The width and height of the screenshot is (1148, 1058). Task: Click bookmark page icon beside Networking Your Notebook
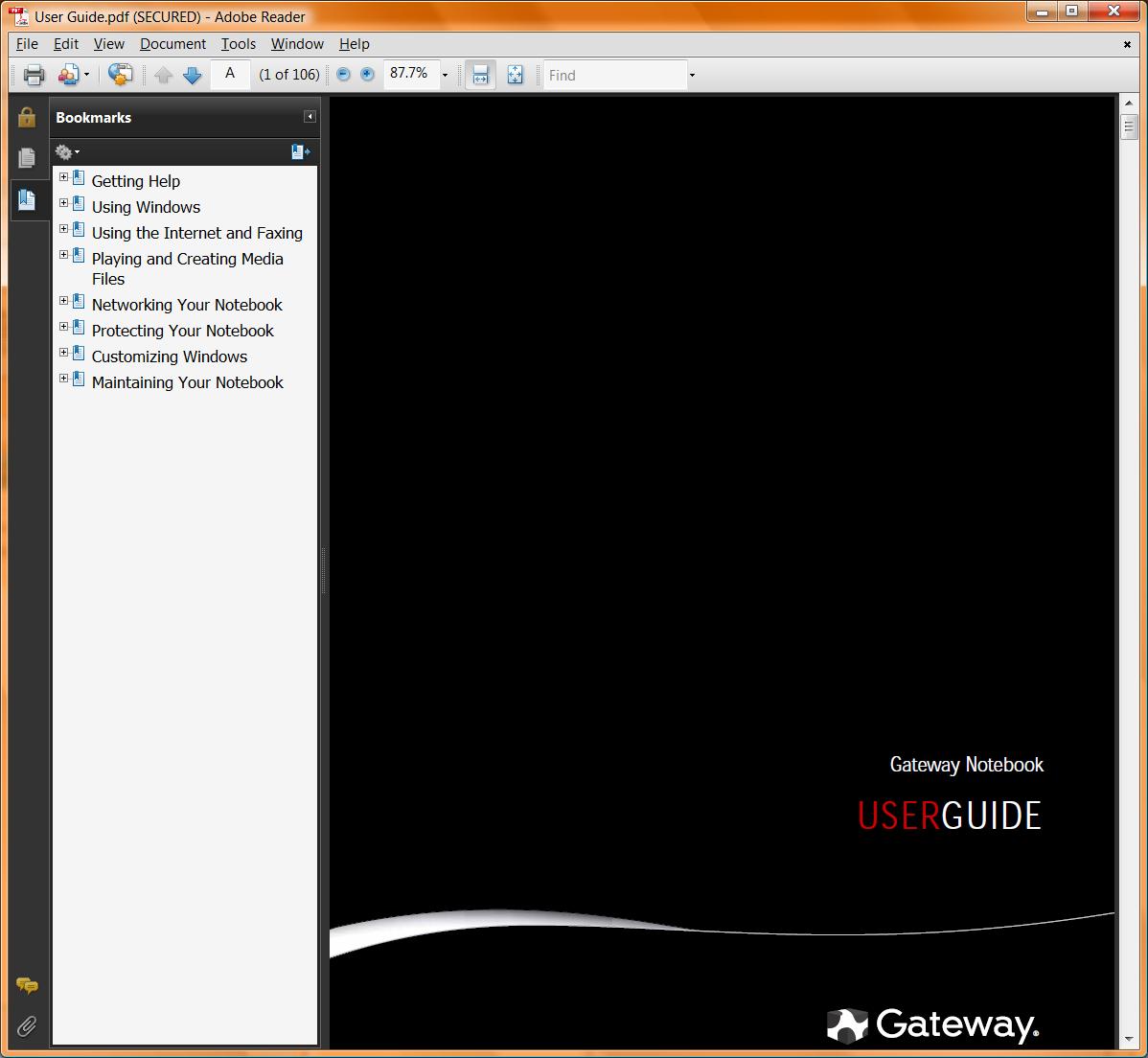coord(79,302)
